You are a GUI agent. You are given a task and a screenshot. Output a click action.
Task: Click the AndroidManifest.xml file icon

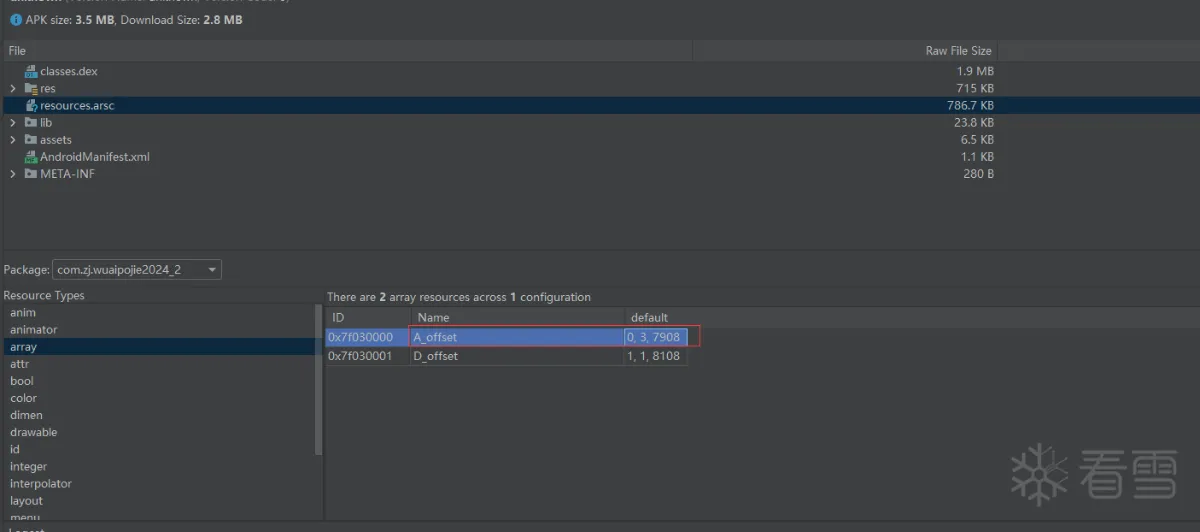[31, 157]
